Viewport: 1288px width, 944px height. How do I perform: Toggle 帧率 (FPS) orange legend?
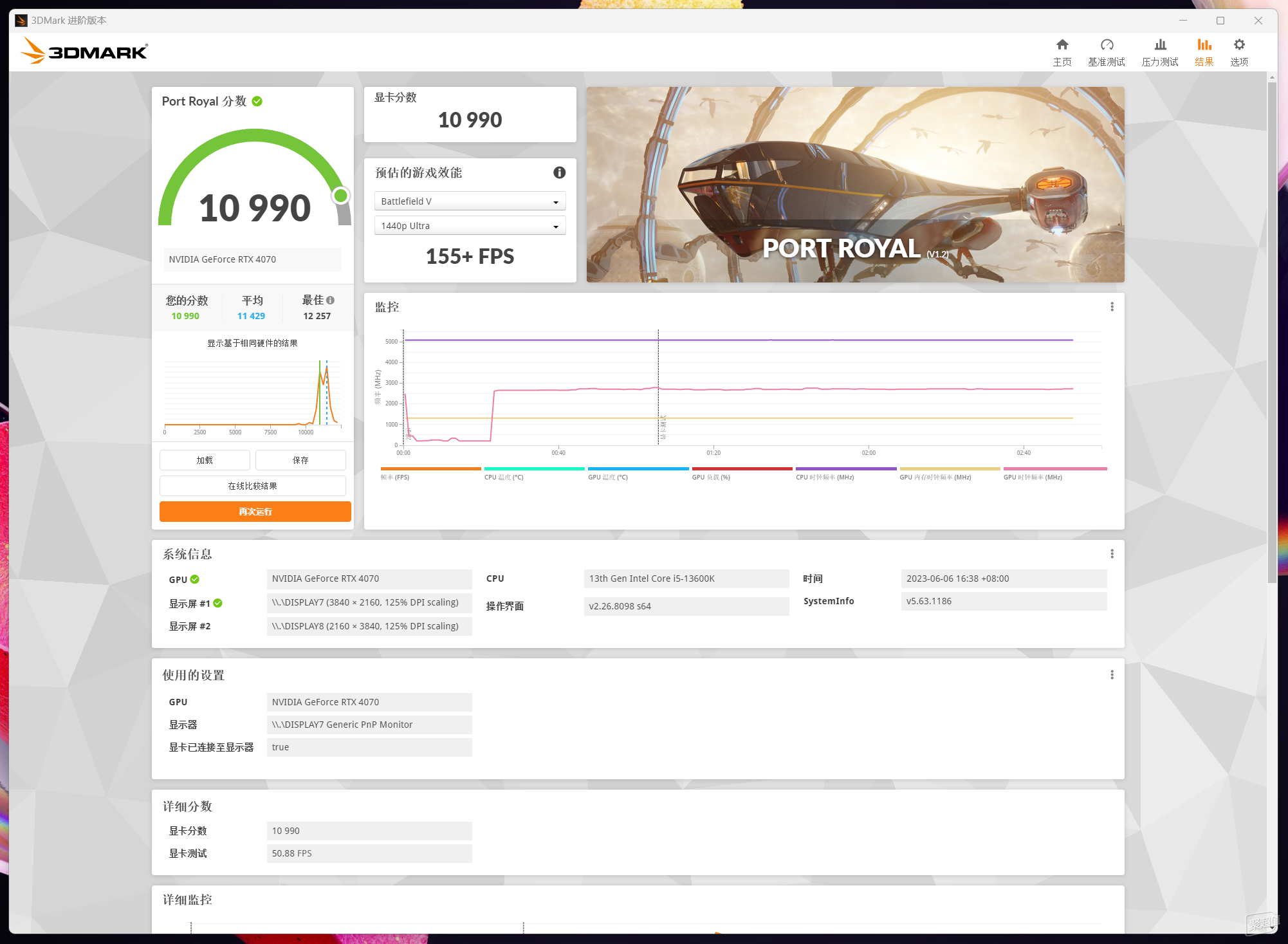tap(430, 474)
